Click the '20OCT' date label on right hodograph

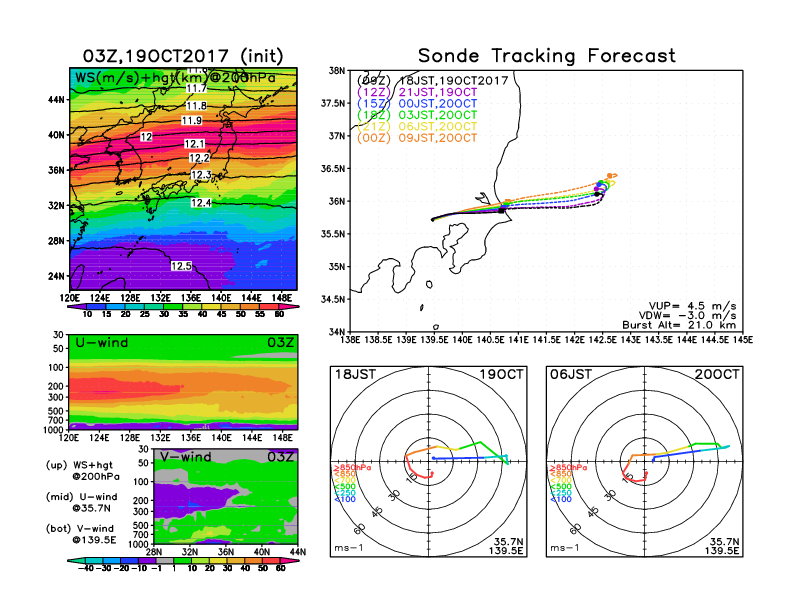pyautogui.click(x=717, y=374)
